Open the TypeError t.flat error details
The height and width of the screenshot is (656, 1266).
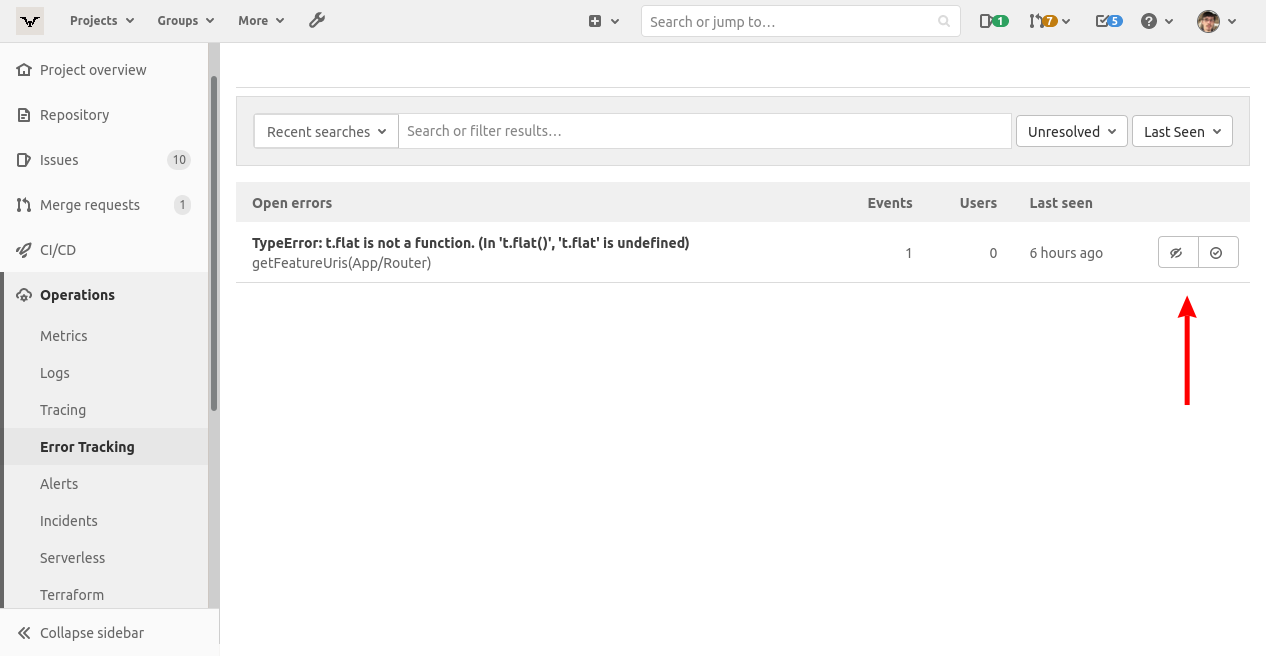tap(470, 242)
